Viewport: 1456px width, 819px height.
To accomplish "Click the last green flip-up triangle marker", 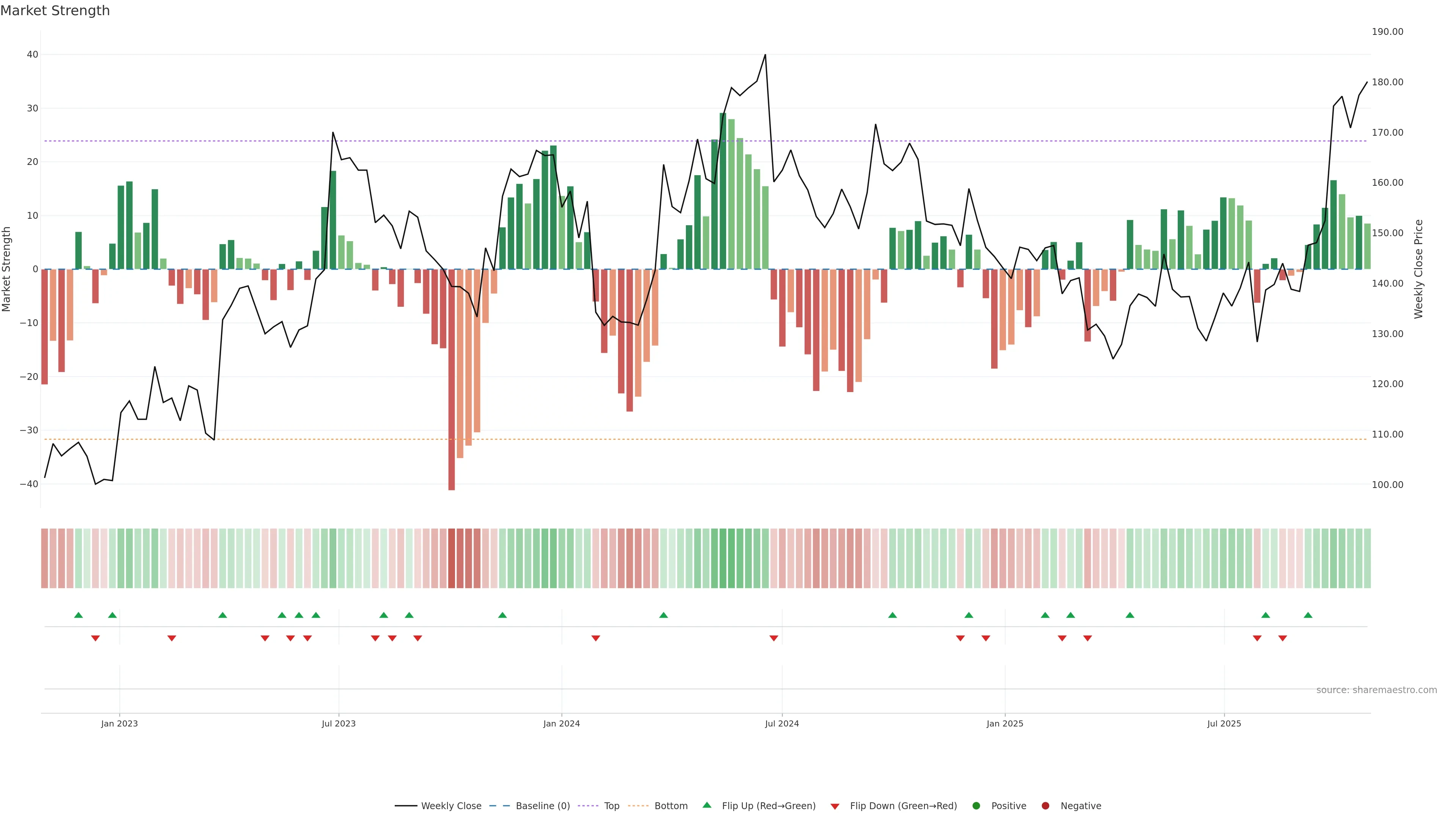I will [x=1308, y=615].
